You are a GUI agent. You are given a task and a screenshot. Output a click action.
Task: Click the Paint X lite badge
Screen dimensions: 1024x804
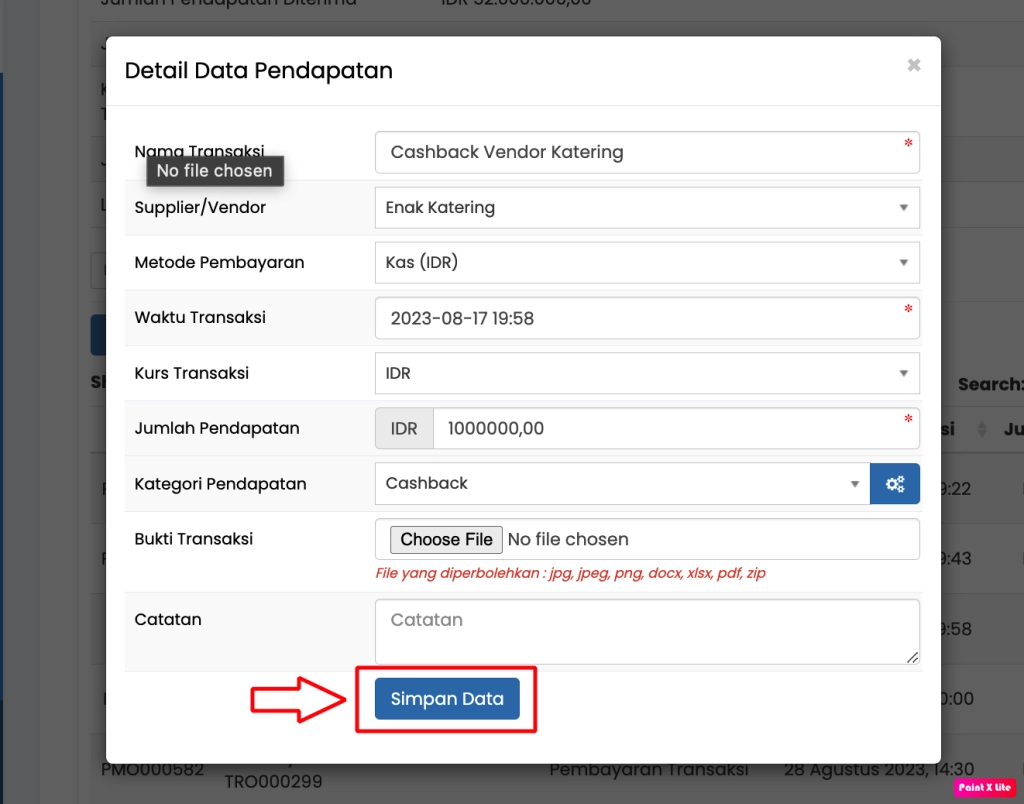click(984, 787)
